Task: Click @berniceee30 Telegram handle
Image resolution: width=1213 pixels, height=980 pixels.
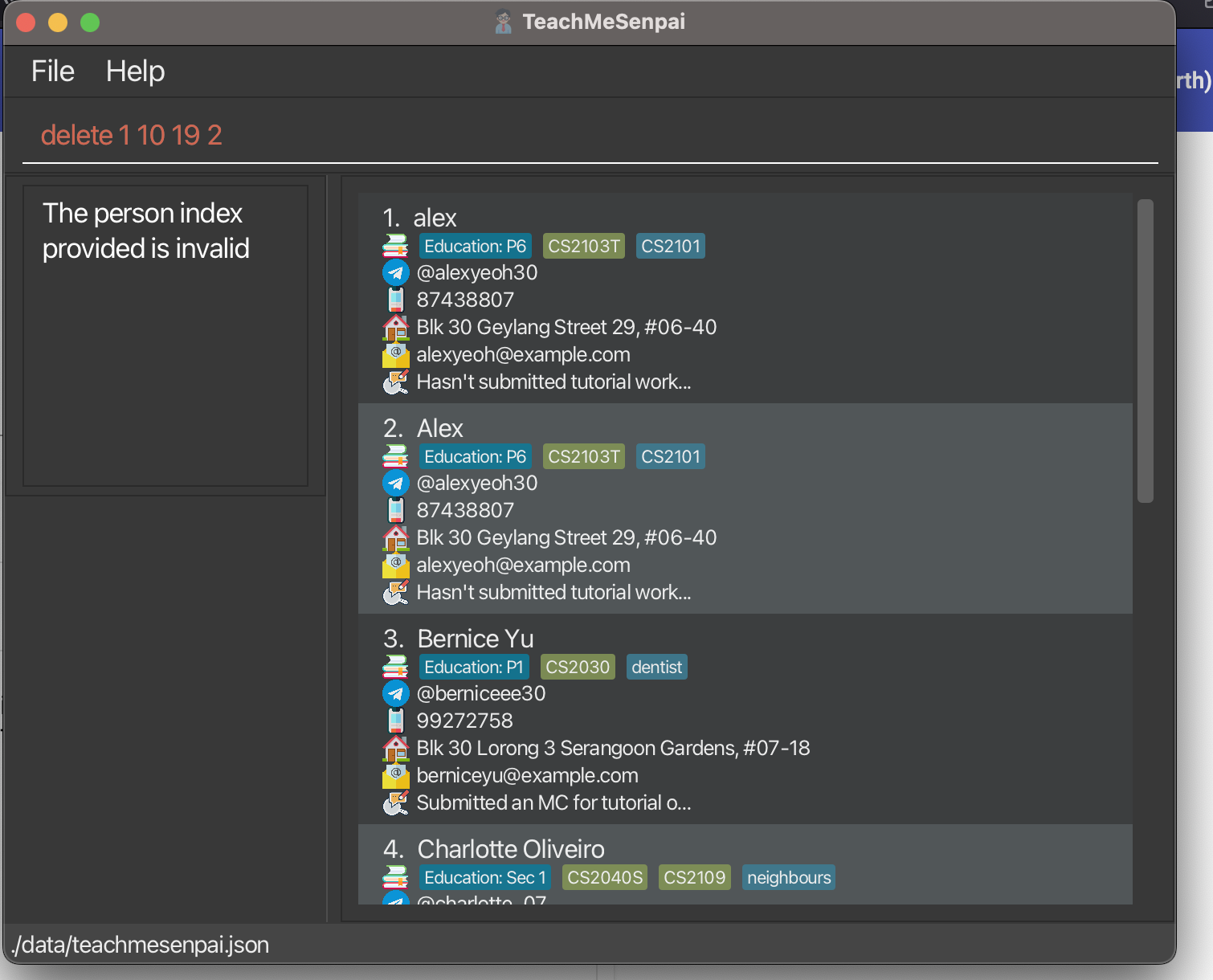Action: (481, 694)
